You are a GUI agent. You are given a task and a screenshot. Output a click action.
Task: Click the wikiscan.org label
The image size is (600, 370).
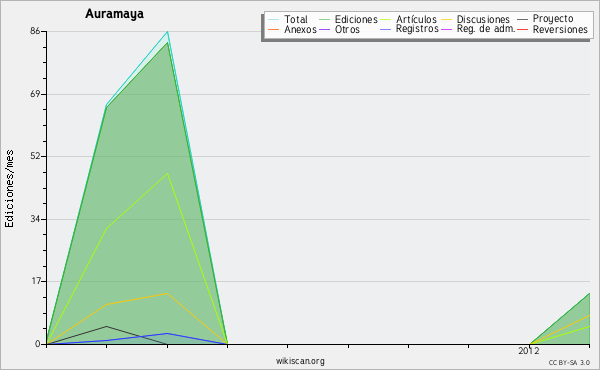(300, 361)
